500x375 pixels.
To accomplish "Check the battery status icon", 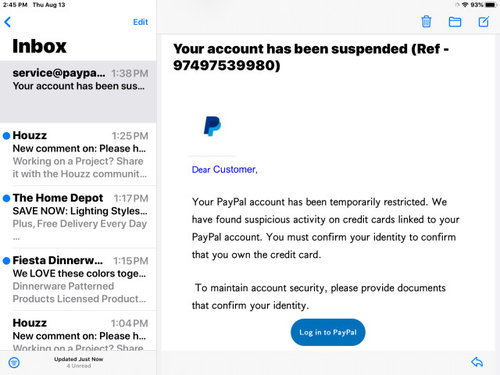I will point(491,5).
